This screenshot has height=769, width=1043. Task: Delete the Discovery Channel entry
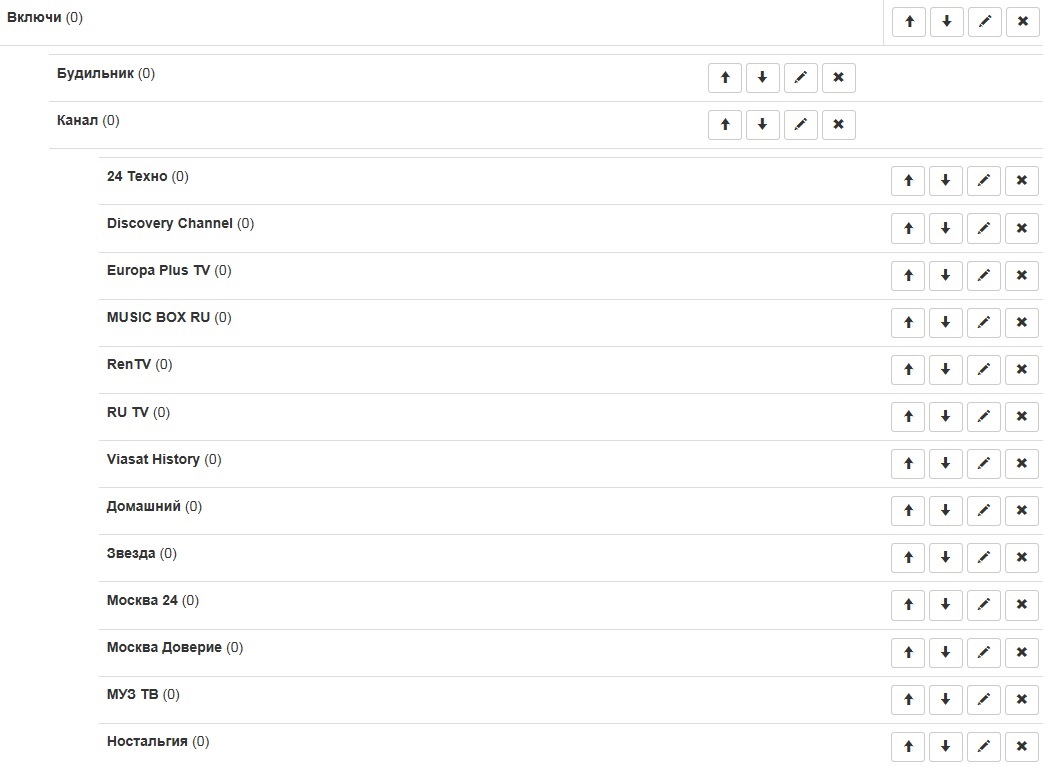point(1022,228)
